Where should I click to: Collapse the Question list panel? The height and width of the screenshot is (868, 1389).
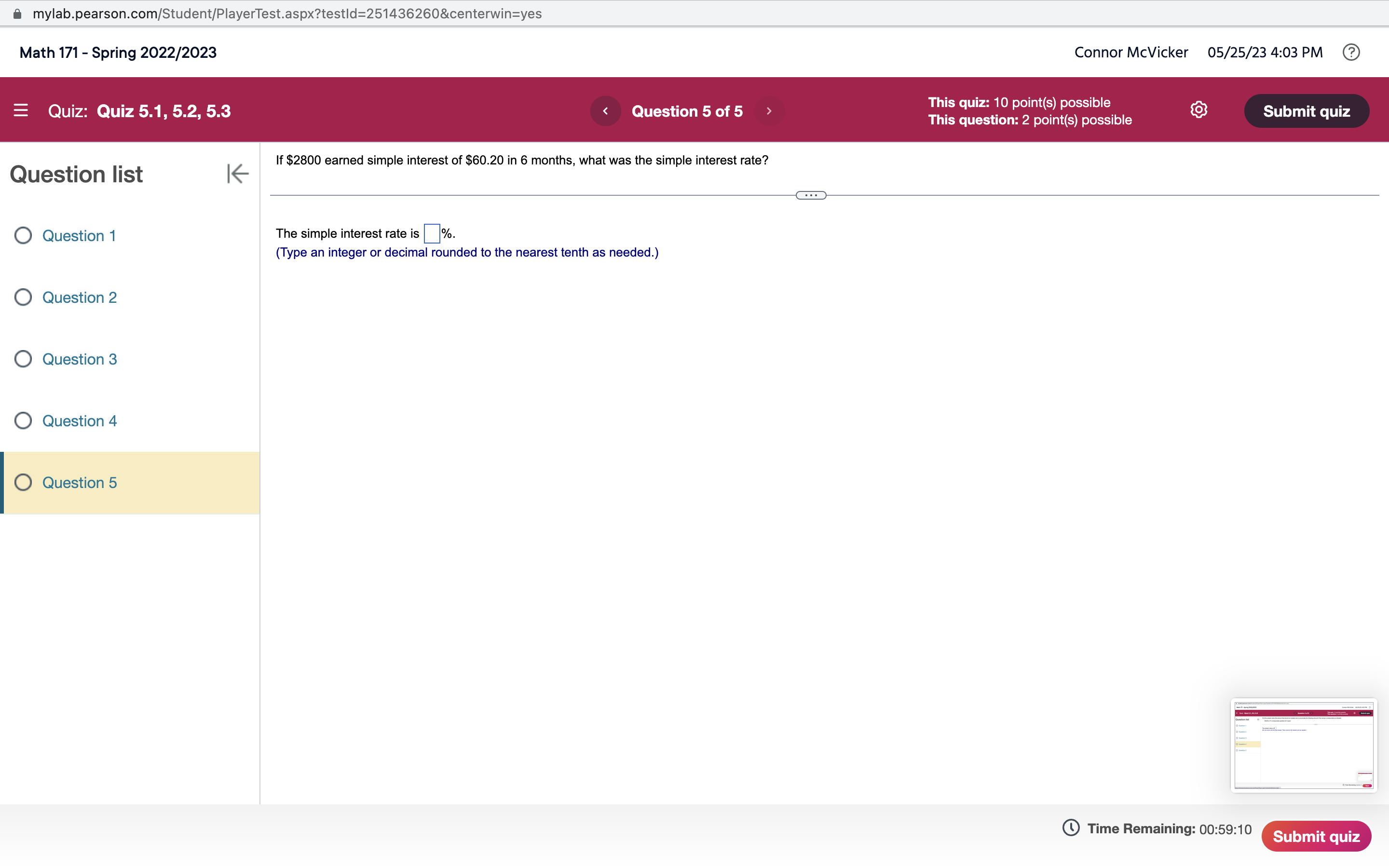(236, 174)
